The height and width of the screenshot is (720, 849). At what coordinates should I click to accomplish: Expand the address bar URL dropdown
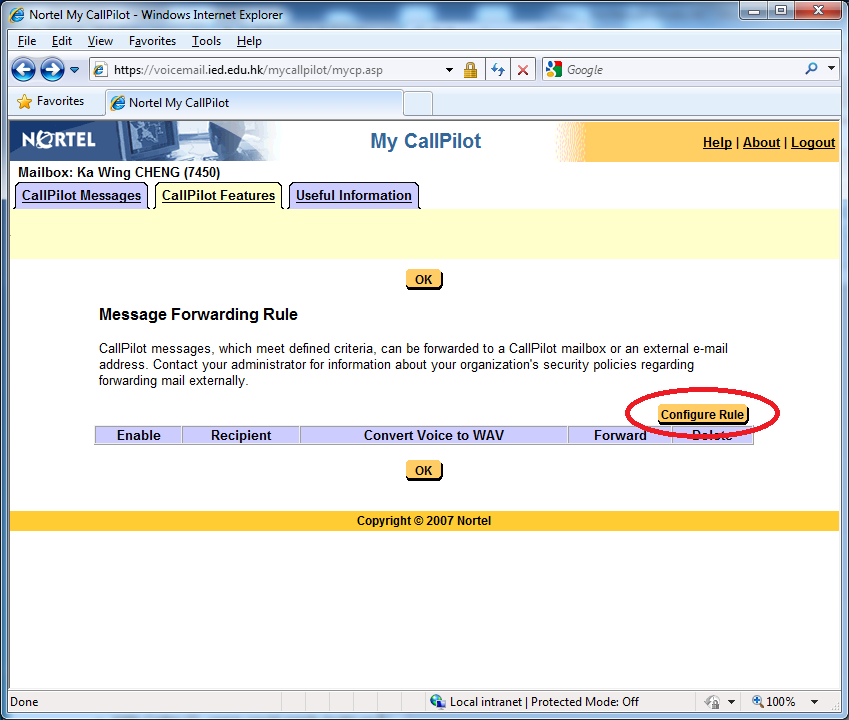pos(449,70)
